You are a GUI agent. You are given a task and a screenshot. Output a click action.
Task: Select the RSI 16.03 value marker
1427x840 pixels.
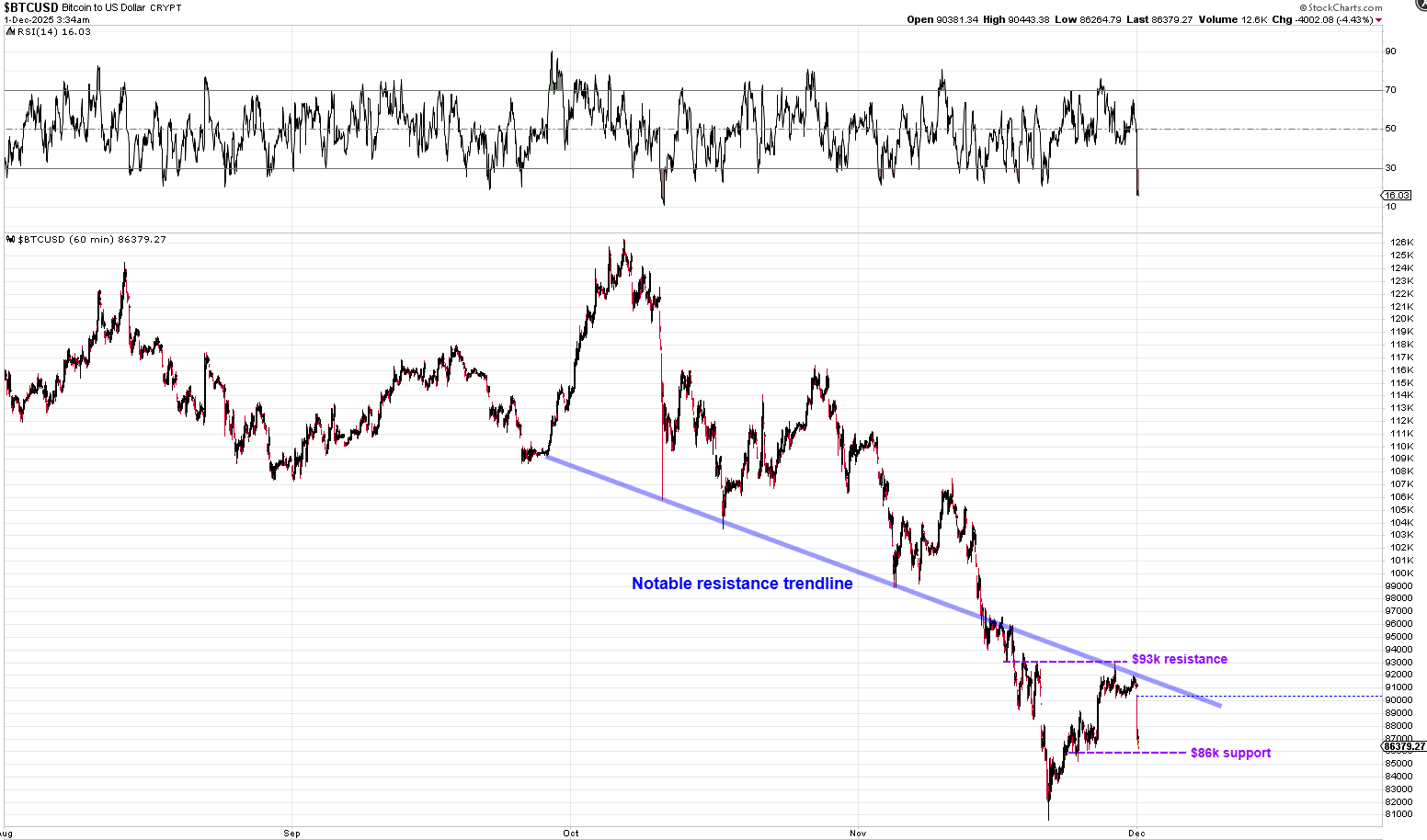1396,196
